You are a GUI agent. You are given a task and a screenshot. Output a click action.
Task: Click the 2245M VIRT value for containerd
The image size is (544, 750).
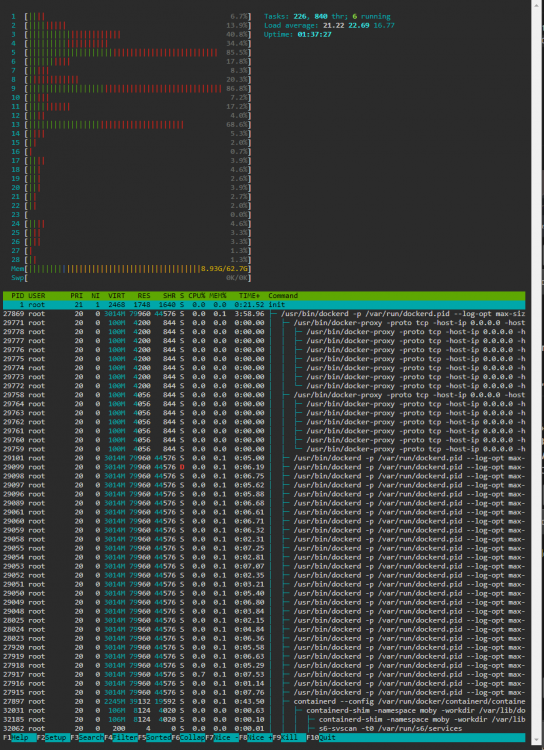[116, 701]
